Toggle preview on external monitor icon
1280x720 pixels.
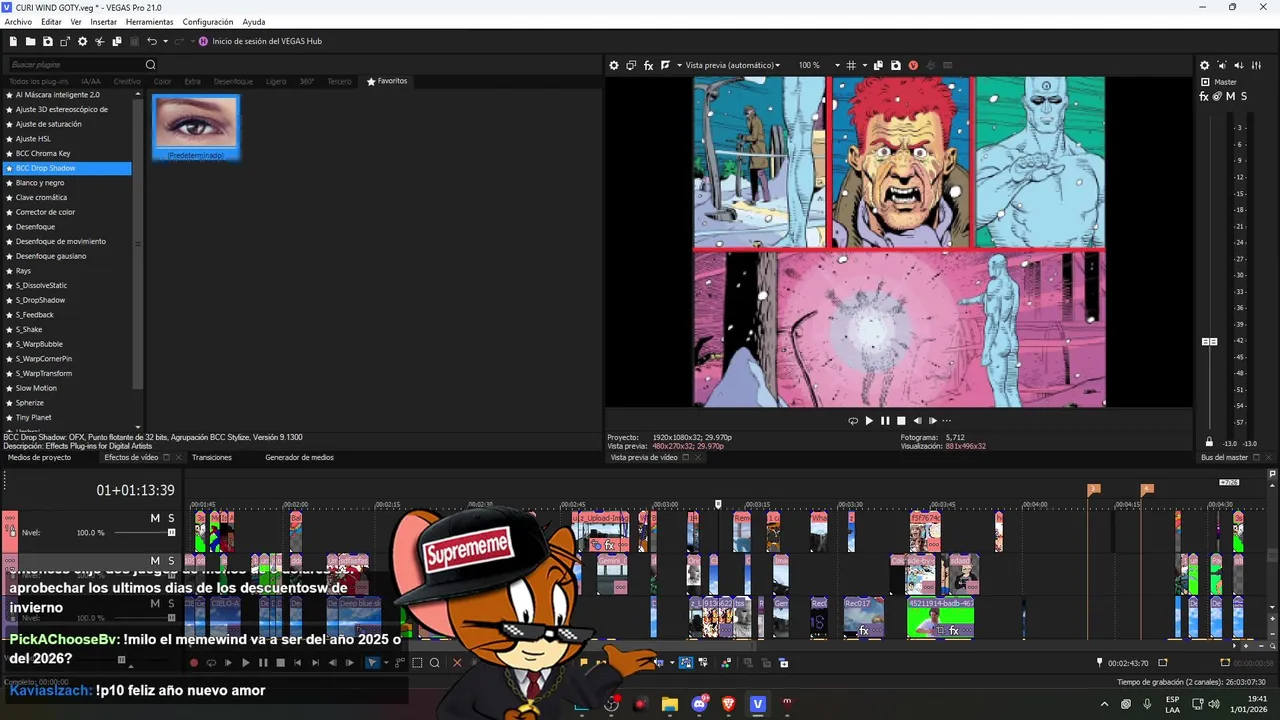point(631,65)
